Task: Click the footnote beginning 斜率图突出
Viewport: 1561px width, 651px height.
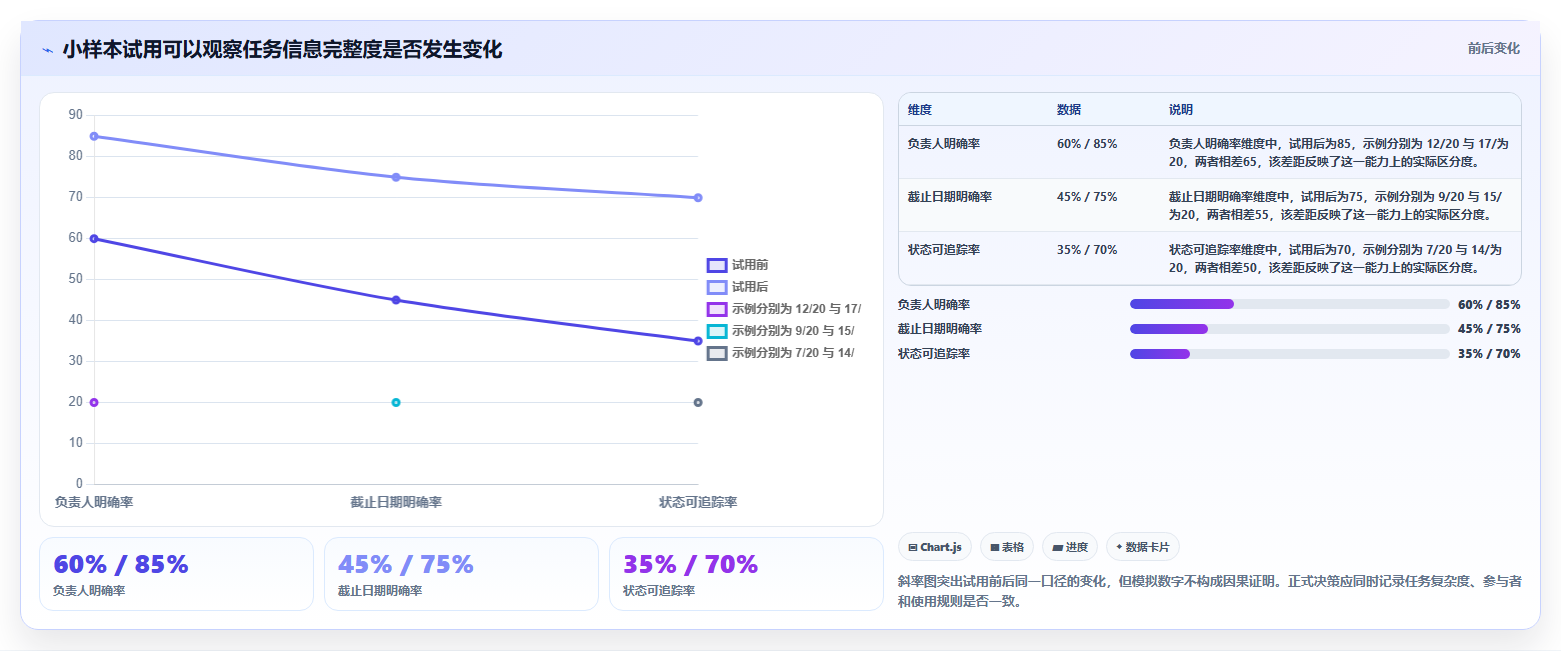Action: (x=1210, y=591)
